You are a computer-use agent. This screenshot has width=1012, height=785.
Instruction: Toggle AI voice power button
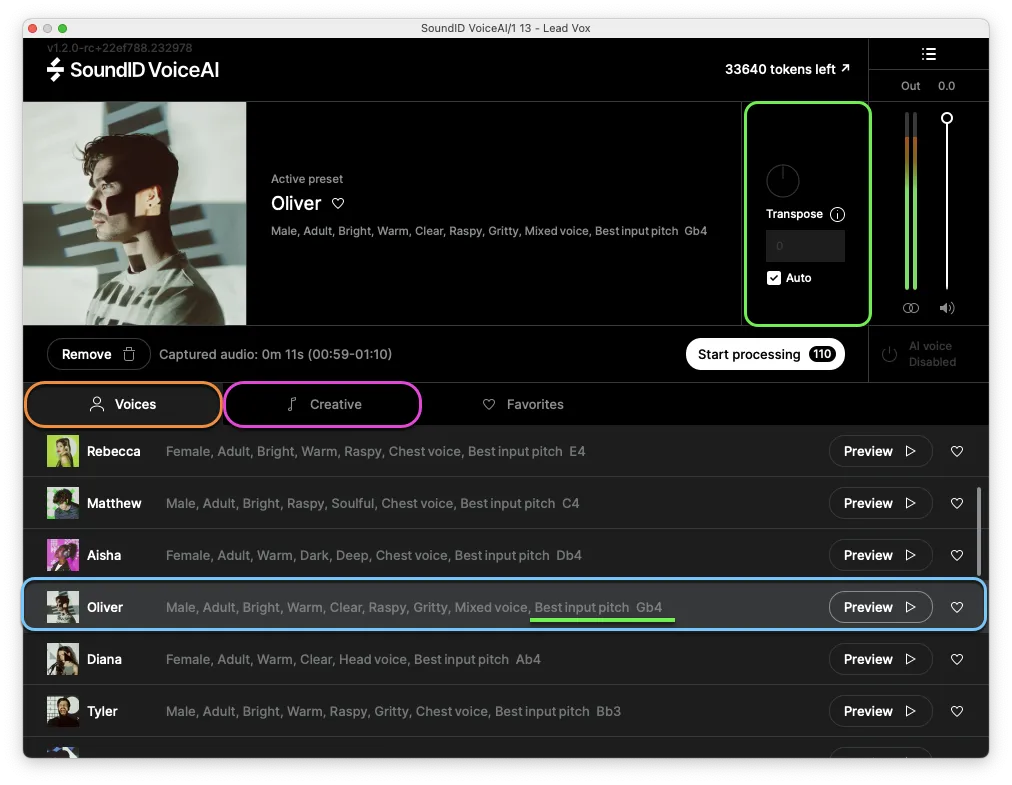click(889, 354)
